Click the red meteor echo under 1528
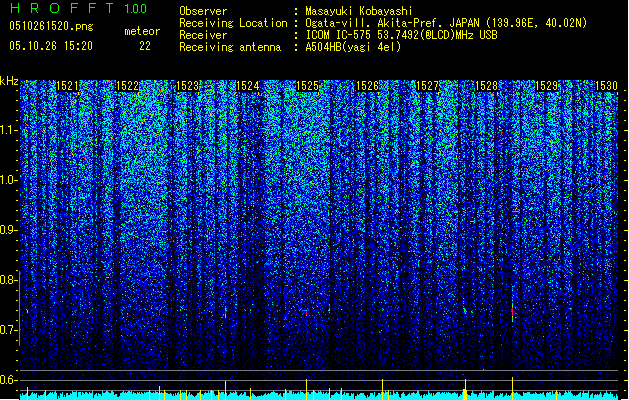 click(512, 312)
